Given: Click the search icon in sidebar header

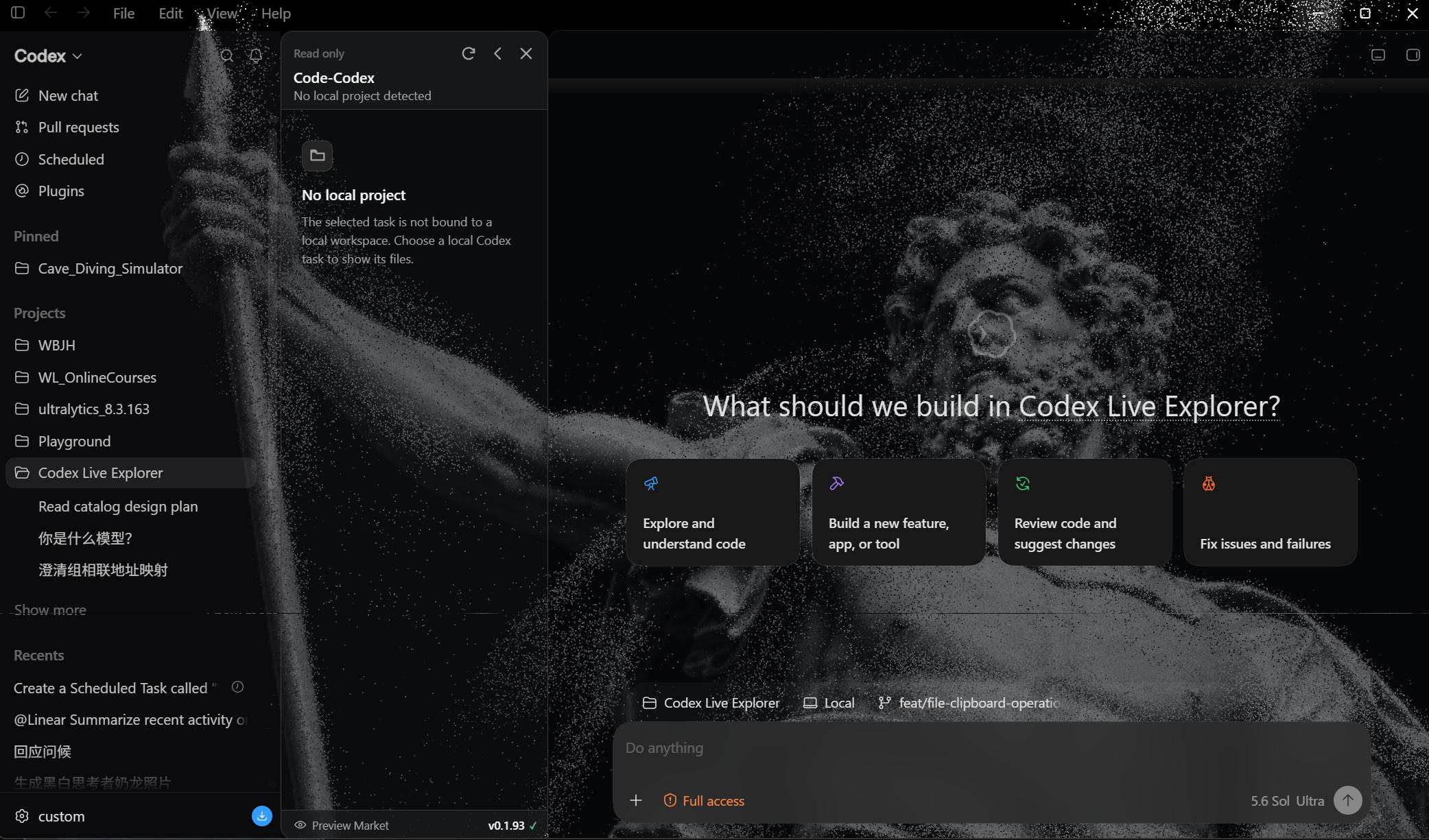Looking at the screenshot, I should coord(227,56).
